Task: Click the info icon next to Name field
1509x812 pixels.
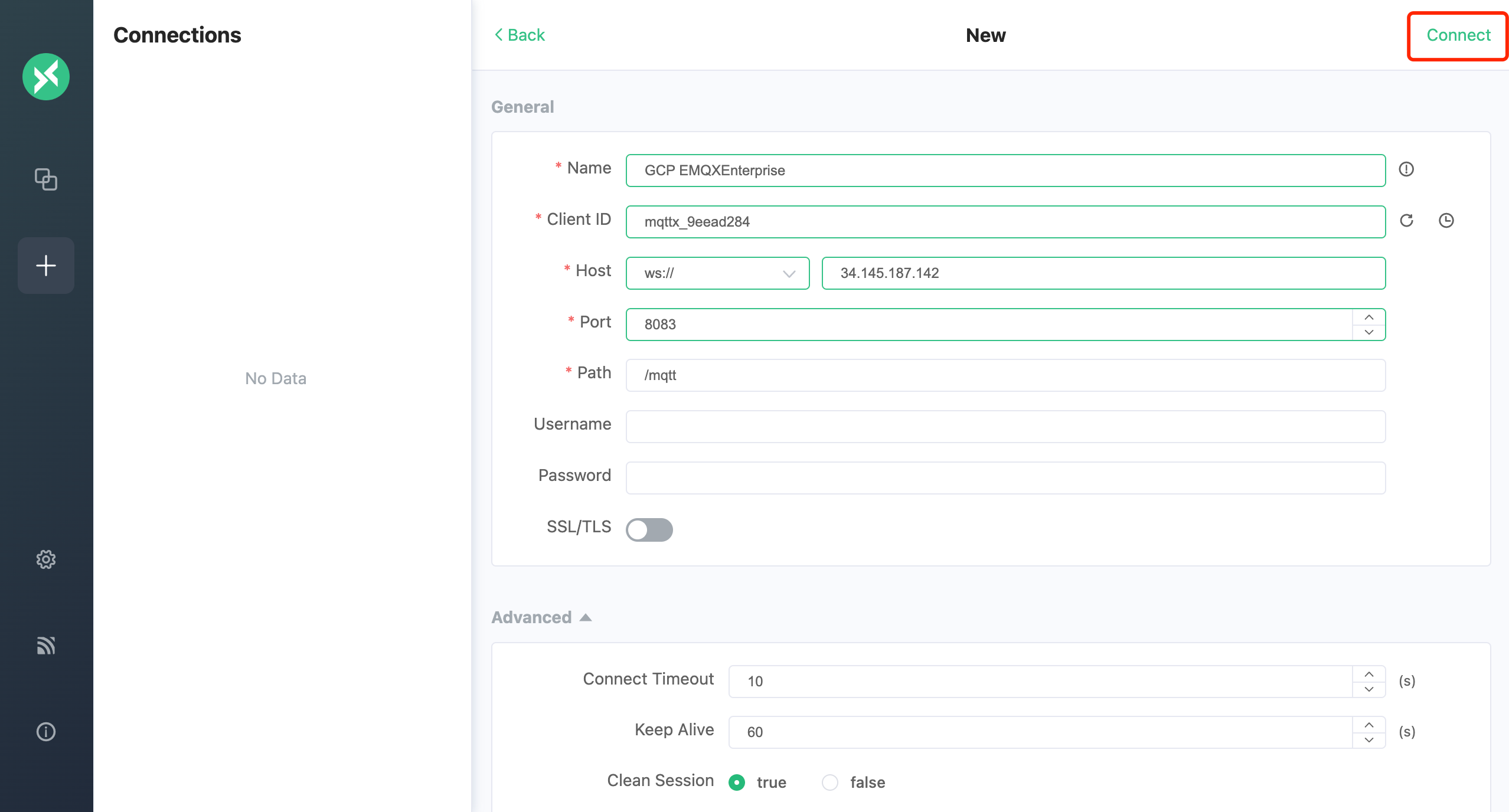Action: [1407, 169]
